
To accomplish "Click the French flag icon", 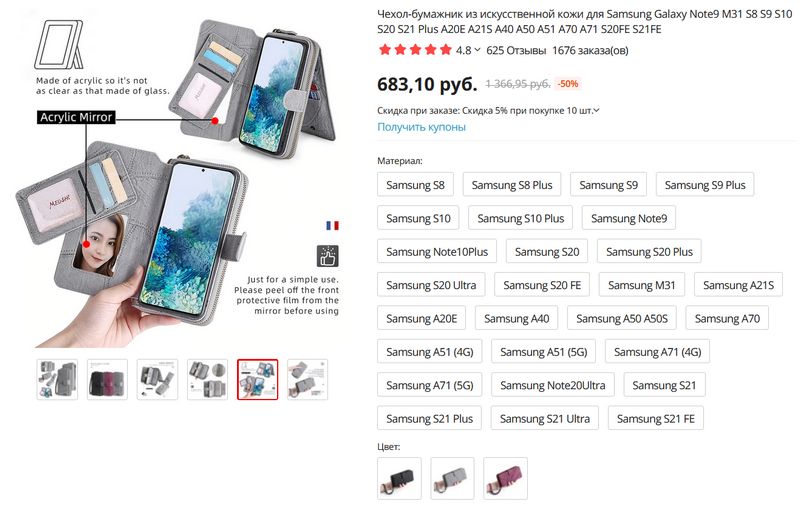I will pyautogui.click(x=332, y=225).
